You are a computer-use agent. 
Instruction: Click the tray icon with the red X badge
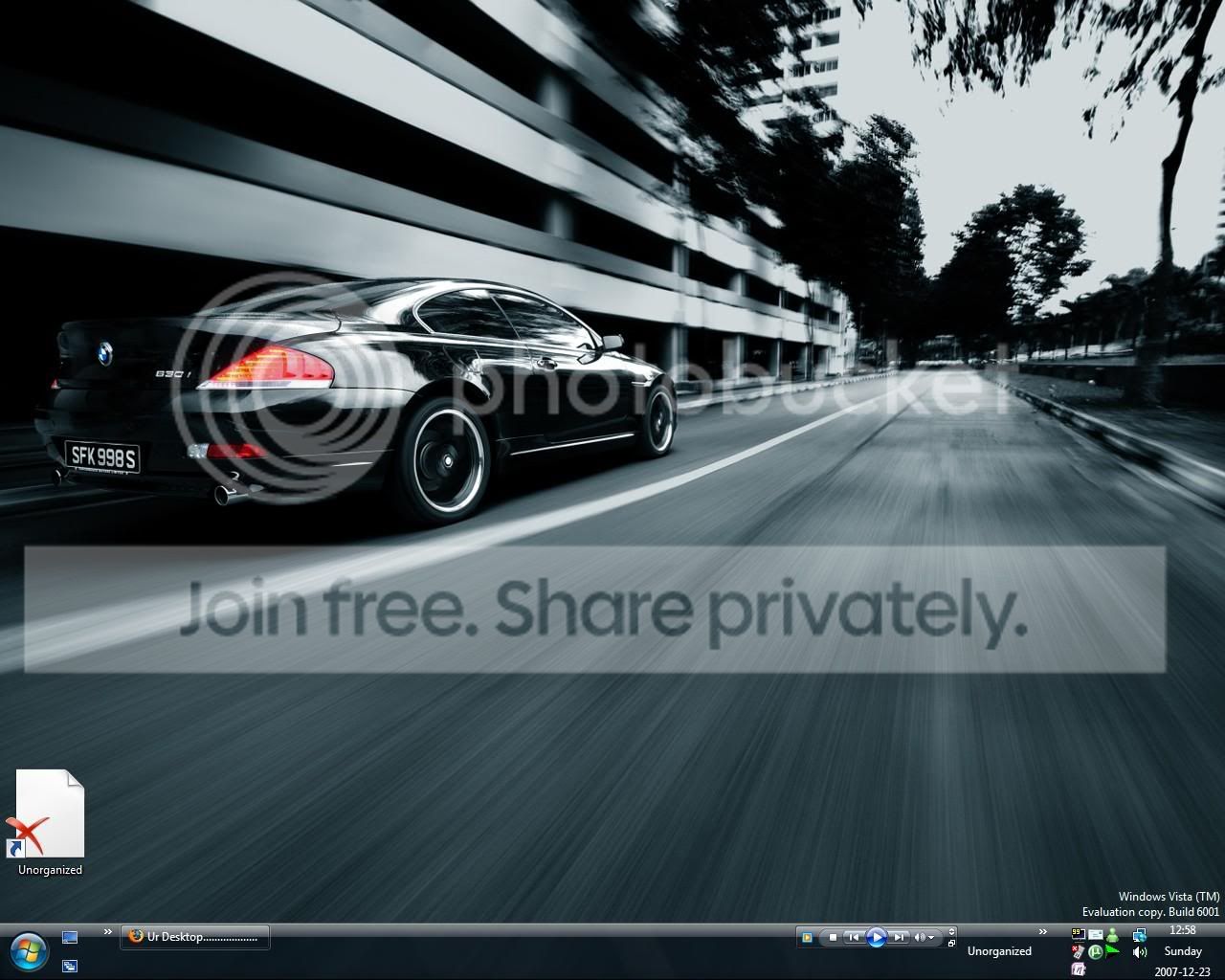click(1079, 952)
